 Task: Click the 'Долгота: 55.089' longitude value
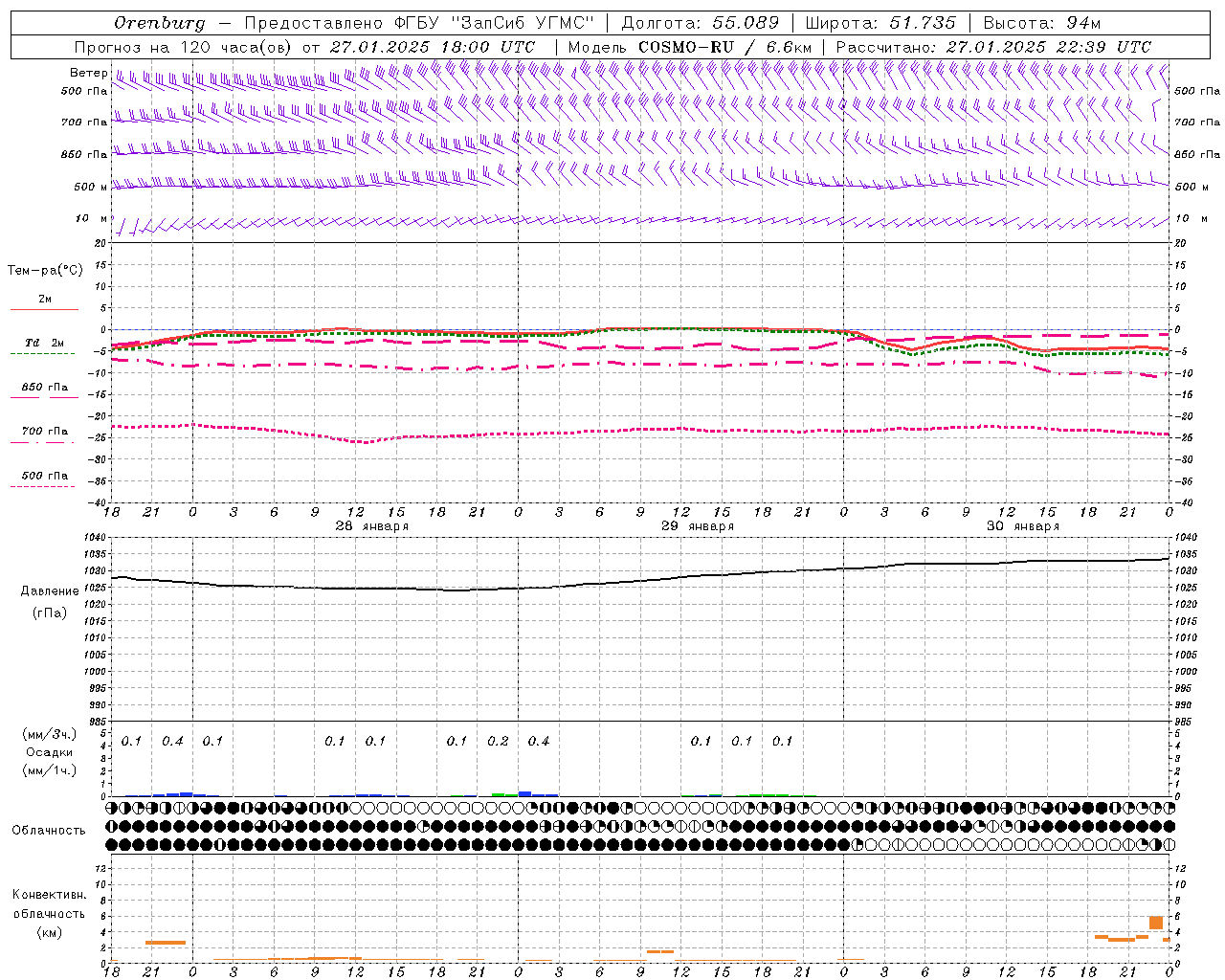[x=701, y=23]
